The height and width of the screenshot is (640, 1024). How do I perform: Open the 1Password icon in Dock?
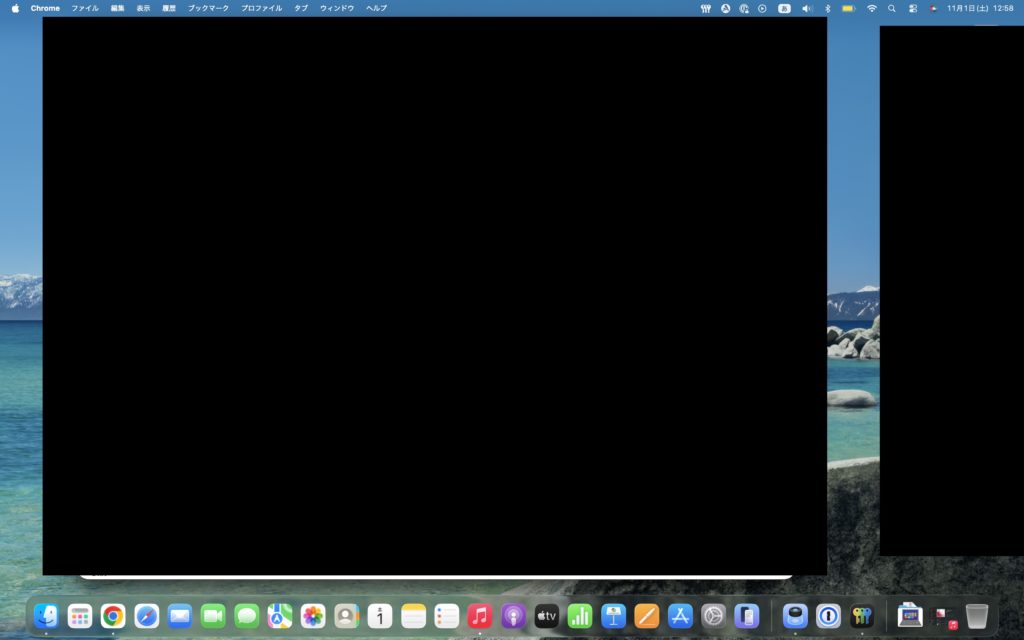click(x=828, y=616)
